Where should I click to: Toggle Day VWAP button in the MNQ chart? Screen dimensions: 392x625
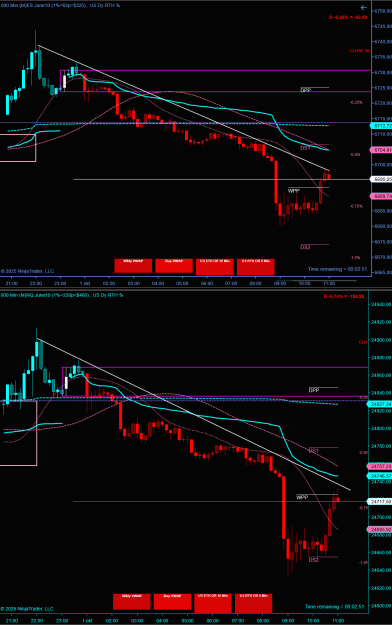click(172, 601)
